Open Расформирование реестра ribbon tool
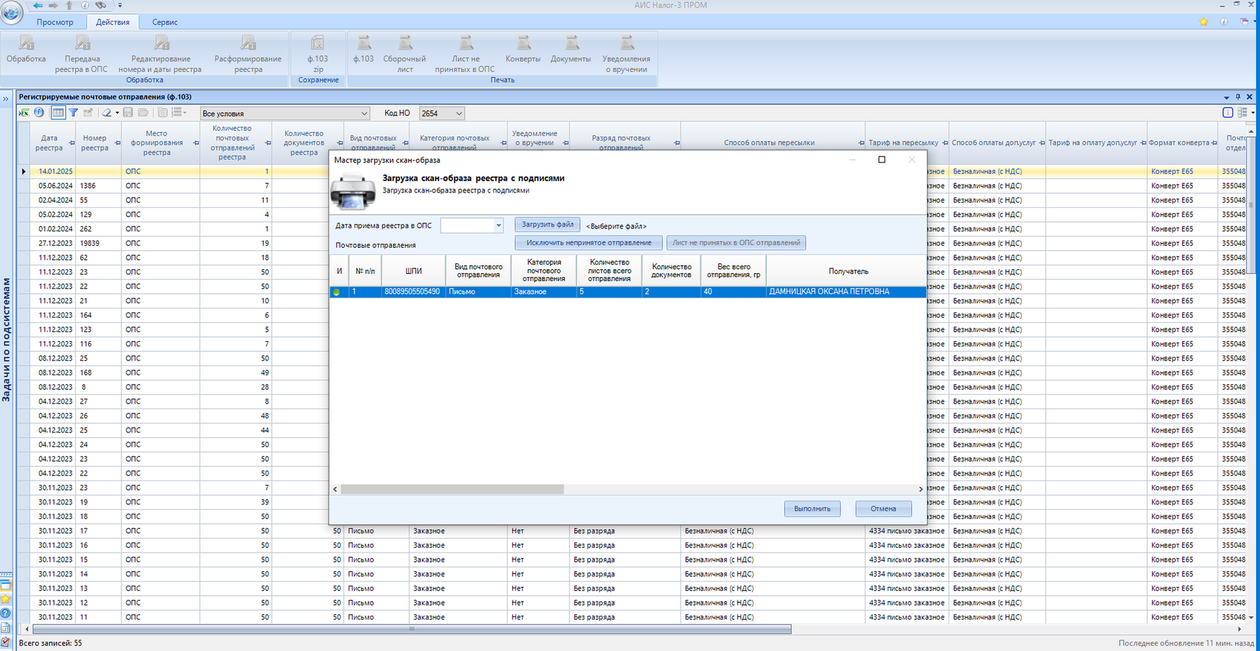This screenshot has height=651, width=1260. click(248, 44)
